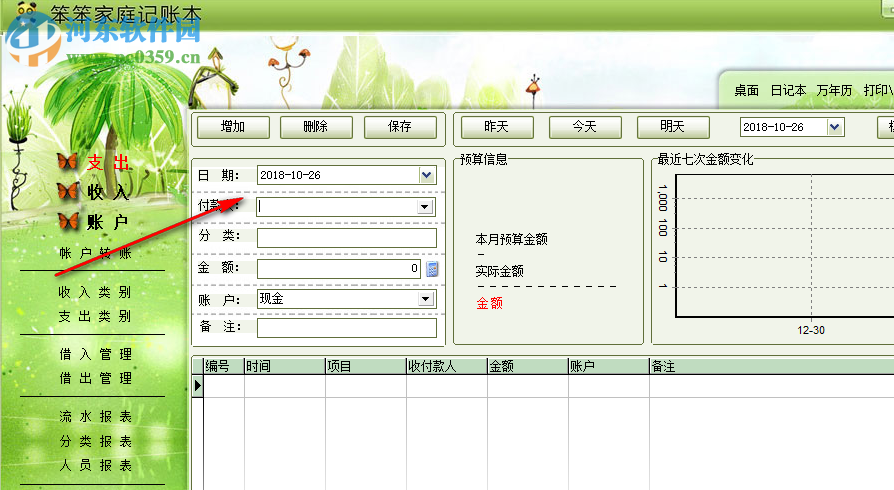Expand the 付款人 payer combo box arrow
Image resolution: width=894 pixels, height=490 pixels.
(425, 206)
